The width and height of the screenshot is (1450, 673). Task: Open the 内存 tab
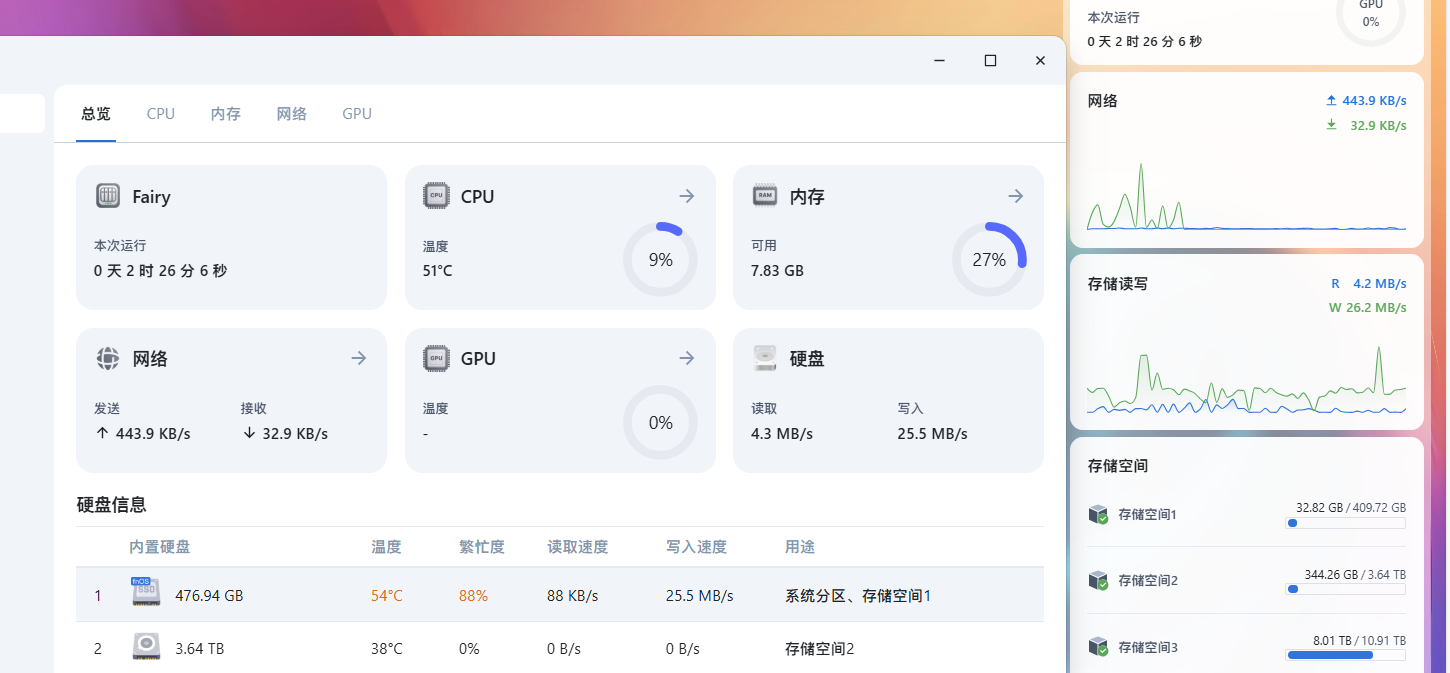pos(226,114)
